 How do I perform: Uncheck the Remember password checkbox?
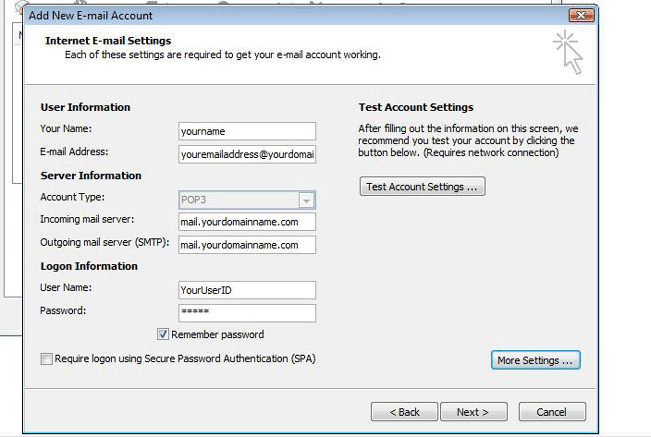(163, 334)
